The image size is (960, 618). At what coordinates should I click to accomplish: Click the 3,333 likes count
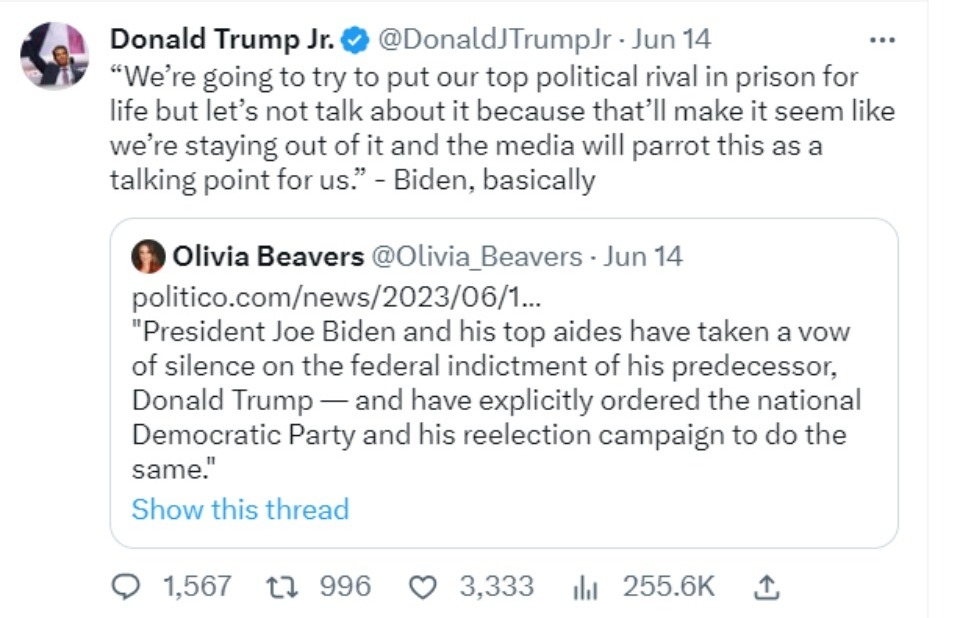coord(496,586)
